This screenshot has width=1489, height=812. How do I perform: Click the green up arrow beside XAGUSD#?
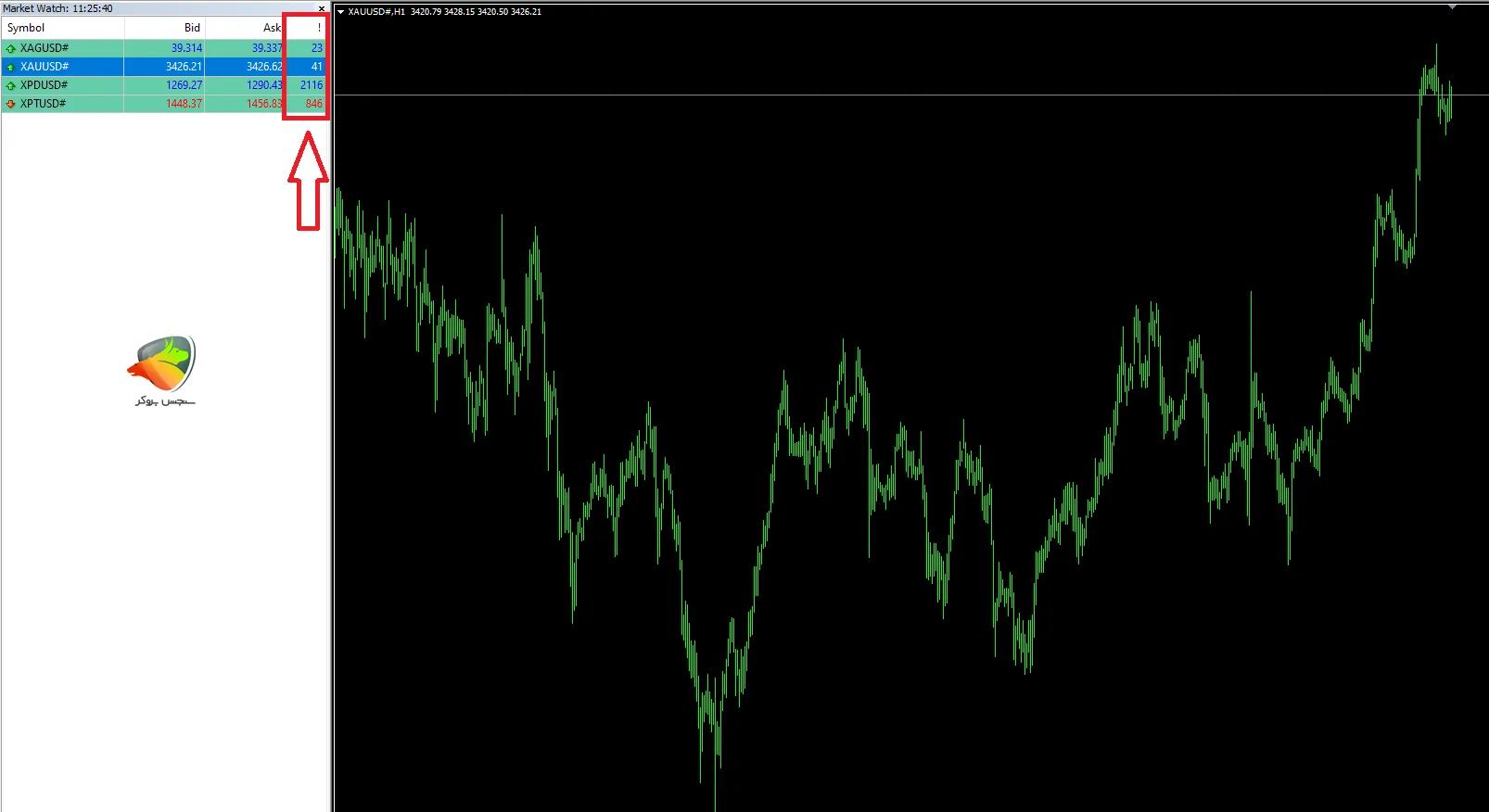tap(11, 48)
